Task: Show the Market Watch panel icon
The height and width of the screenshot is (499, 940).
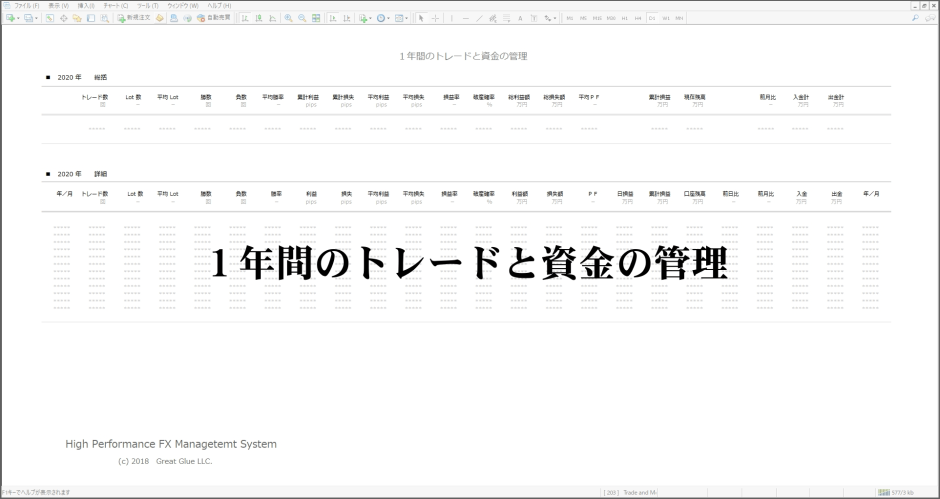Action: coord(49,18)
